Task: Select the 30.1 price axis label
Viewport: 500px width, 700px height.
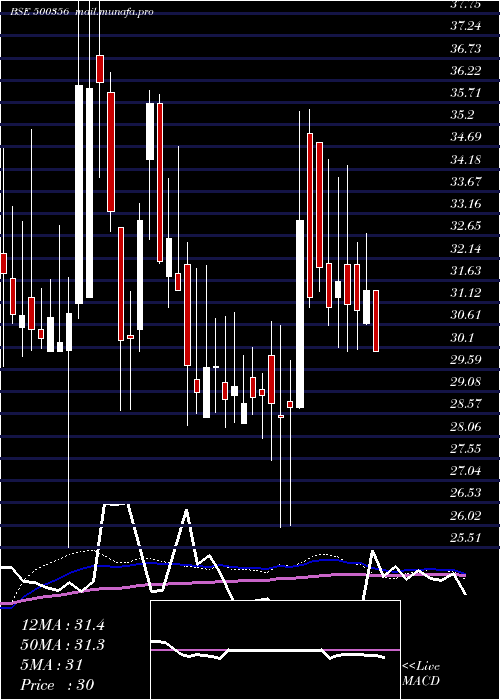Action: (x=462, y=337)
